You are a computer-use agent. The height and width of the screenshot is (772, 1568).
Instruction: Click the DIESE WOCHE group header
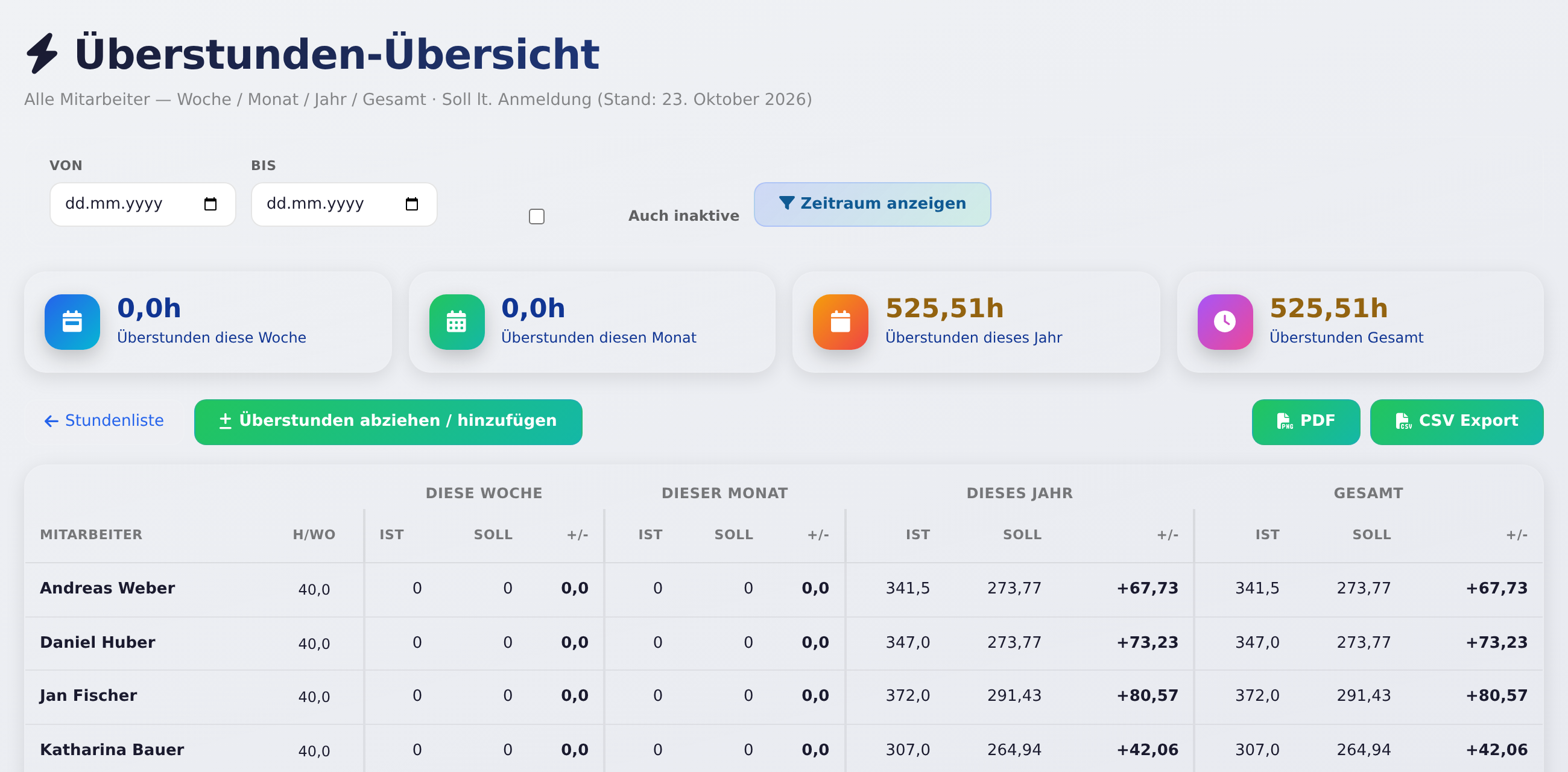(484, 493)
